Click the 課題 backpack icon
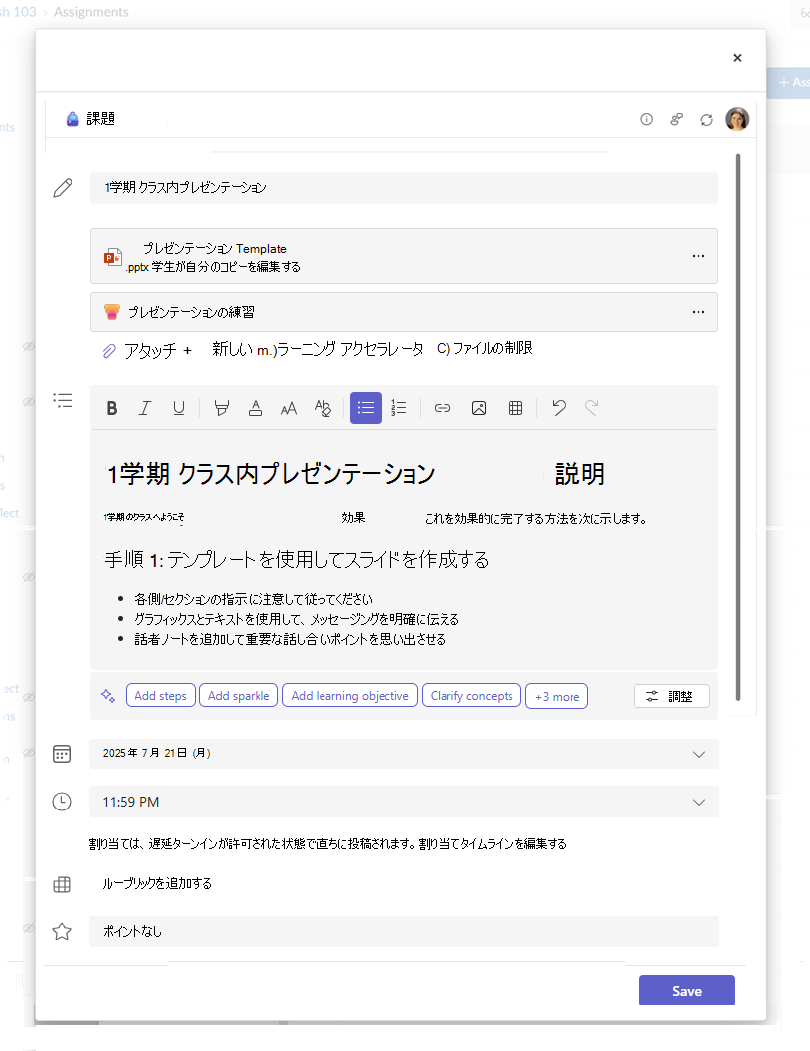The image size is (810, 1051). click(72, 119)
